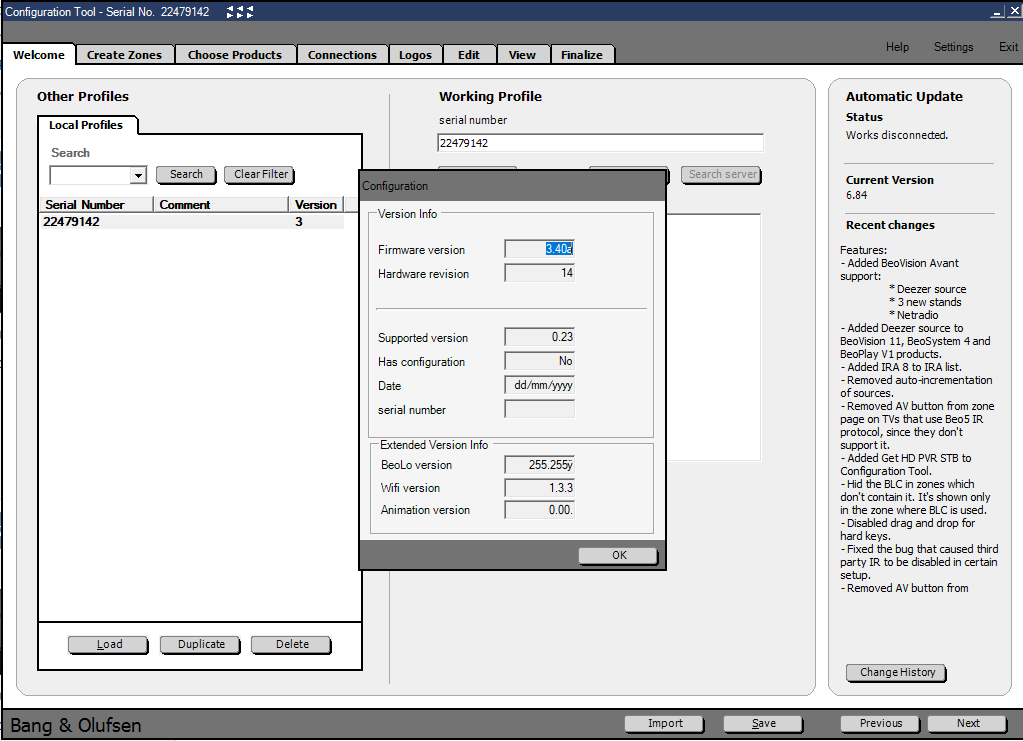Open the Create Zones tab
The width and height of the screenshot is (1023, 741).
tap(124, 55)
